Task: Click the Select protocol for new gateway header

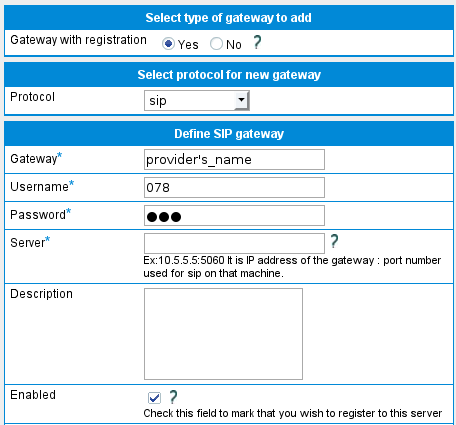Action: pyautogui.click(x=229, y=75)
